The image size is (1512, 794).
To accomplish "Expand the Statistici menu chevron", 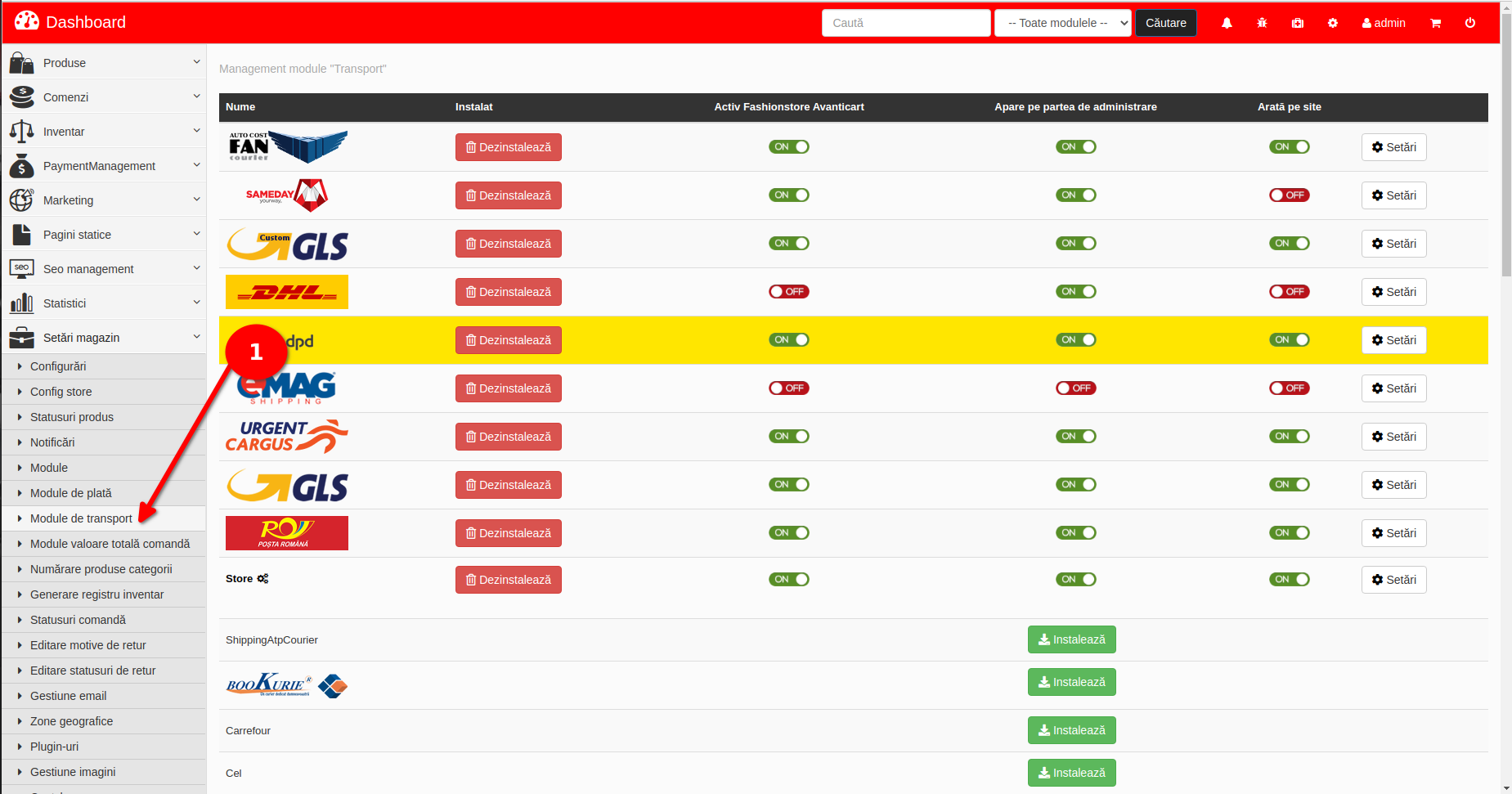I will pos(196,303).
